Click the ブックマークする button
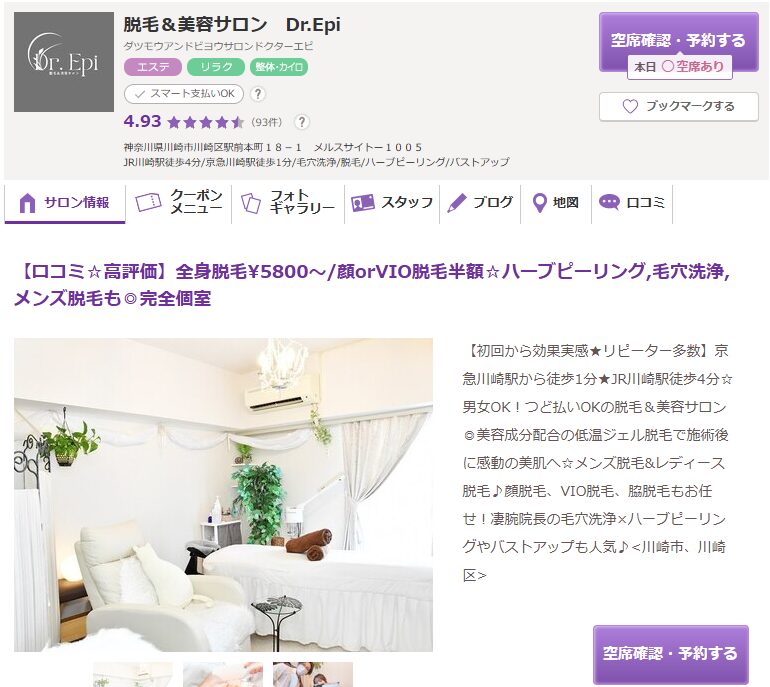 (679, 107)
